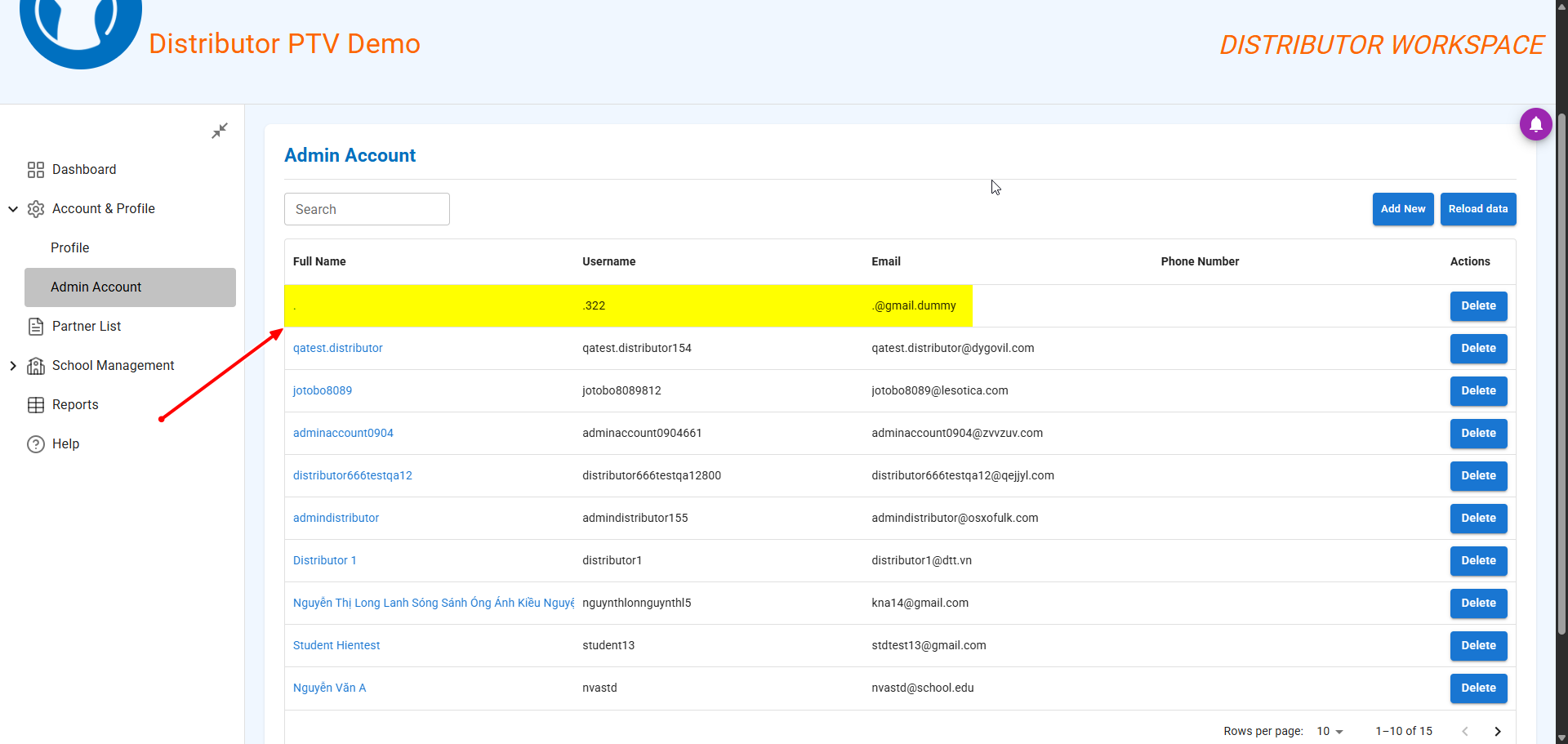Click the Username column header

tap(608, 261)
